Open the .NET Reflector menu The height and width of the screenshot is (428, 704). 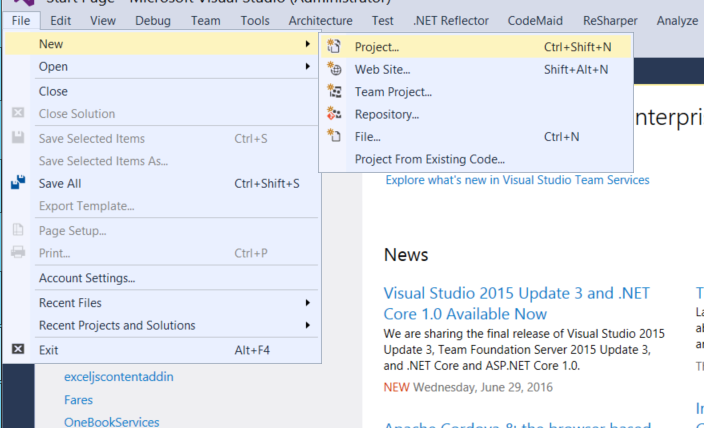451,21
